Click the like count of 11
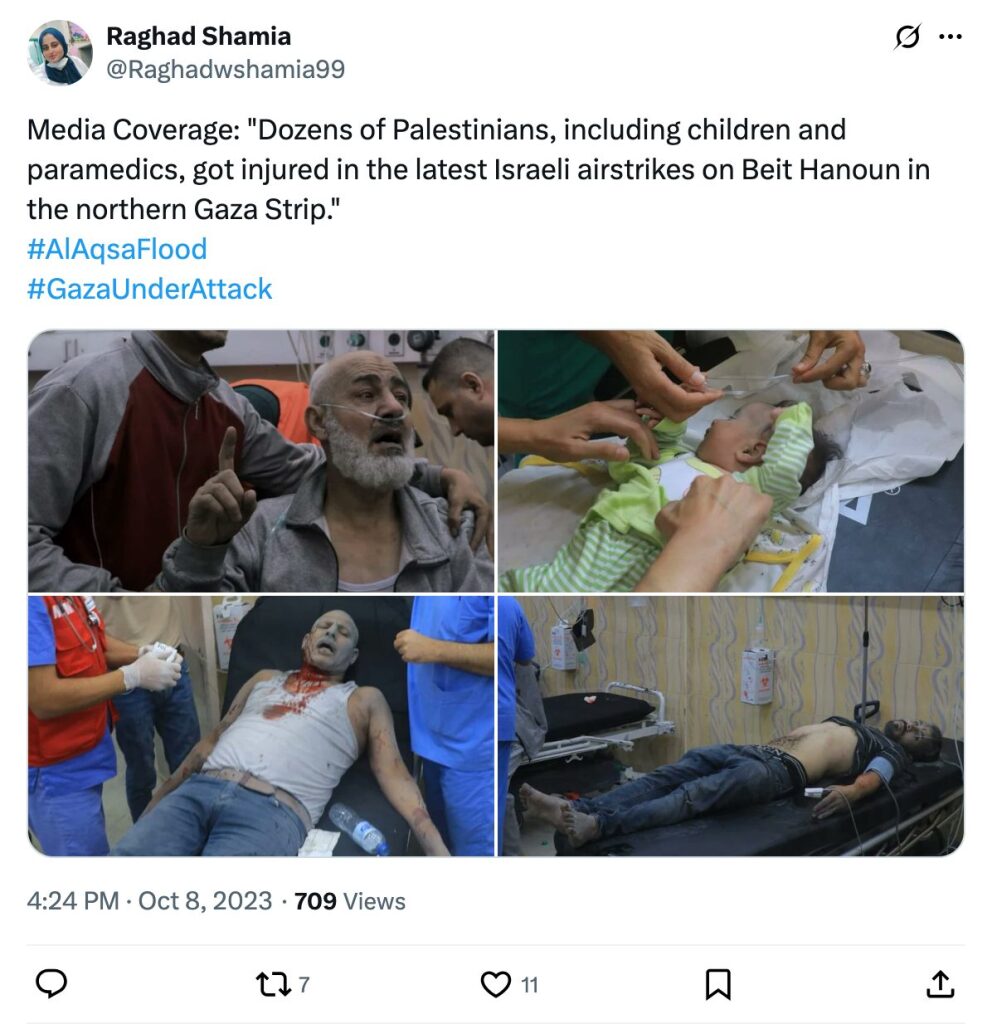This screenshot has height=1024, width=992. [x=530, y=985]
